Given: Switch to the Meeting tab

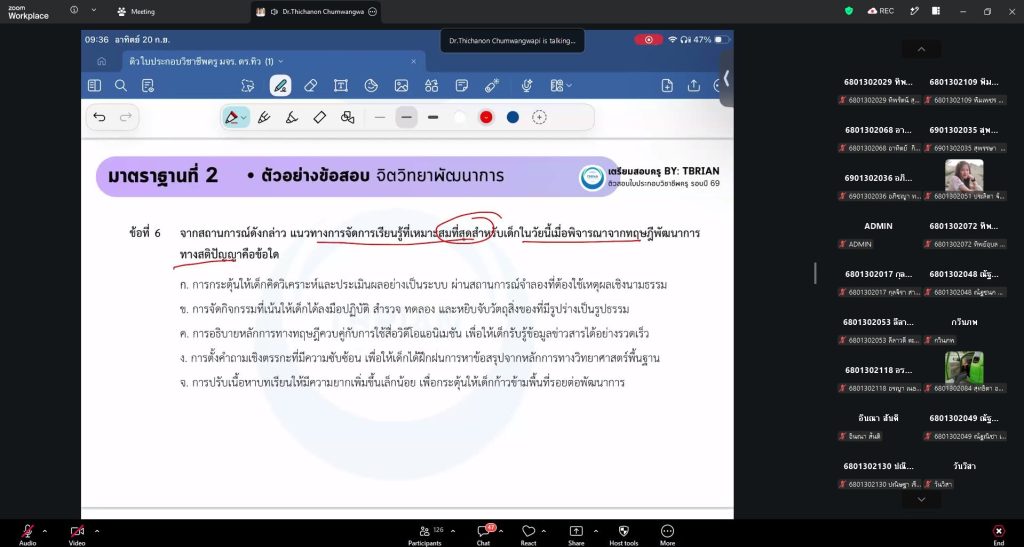Looking at the screenshot, I should click(136, 12).
